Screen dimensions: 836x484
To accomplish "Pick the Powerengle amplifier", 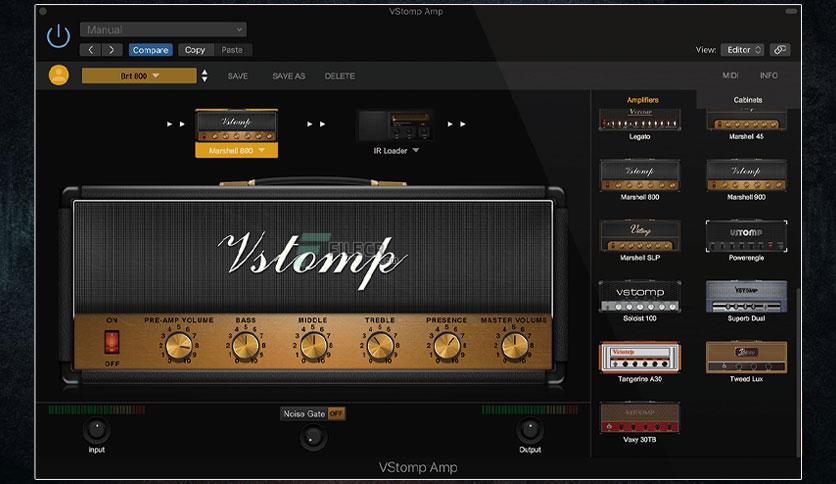I will point(746,236).
